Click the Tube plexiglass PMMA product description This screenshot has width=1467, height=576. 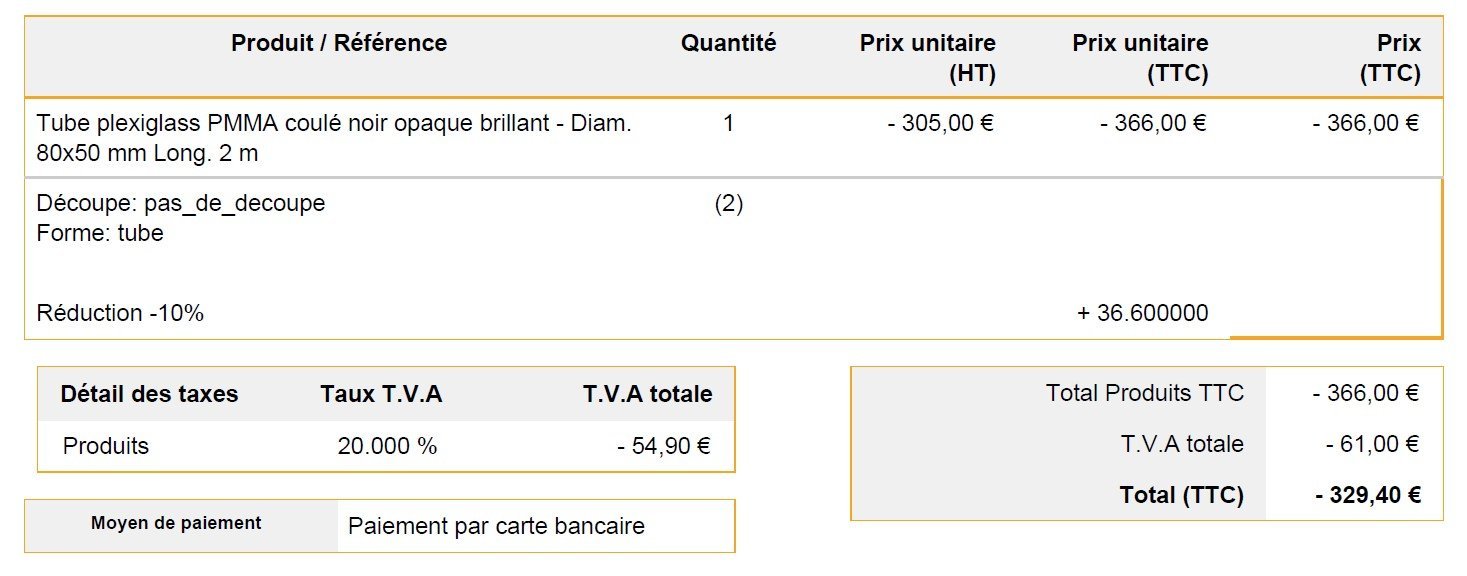click(334, 139)
